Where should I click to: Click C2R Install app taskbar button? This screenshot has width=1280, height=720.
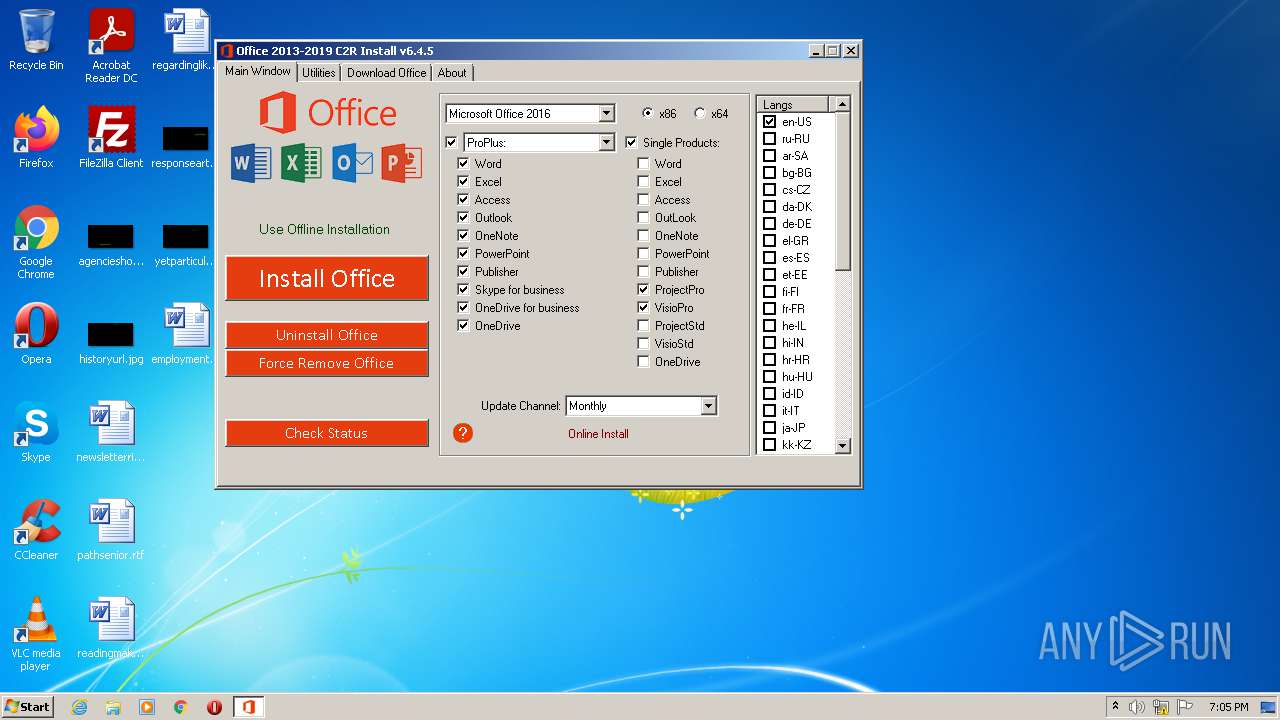point(248,707)
